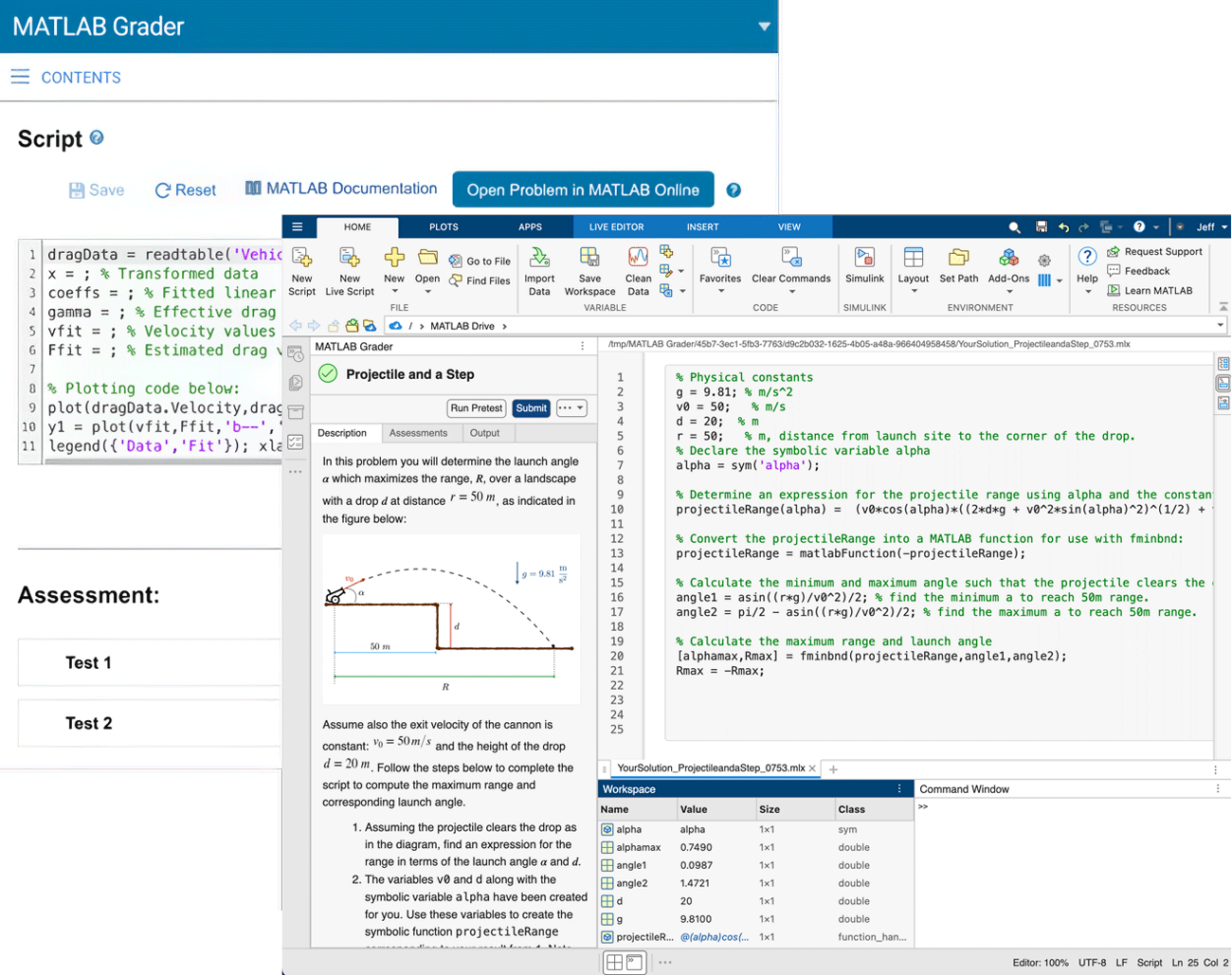Click the Run Pretest button
The width and height of the screenshot is (1232, 975).
click(476, 408)
